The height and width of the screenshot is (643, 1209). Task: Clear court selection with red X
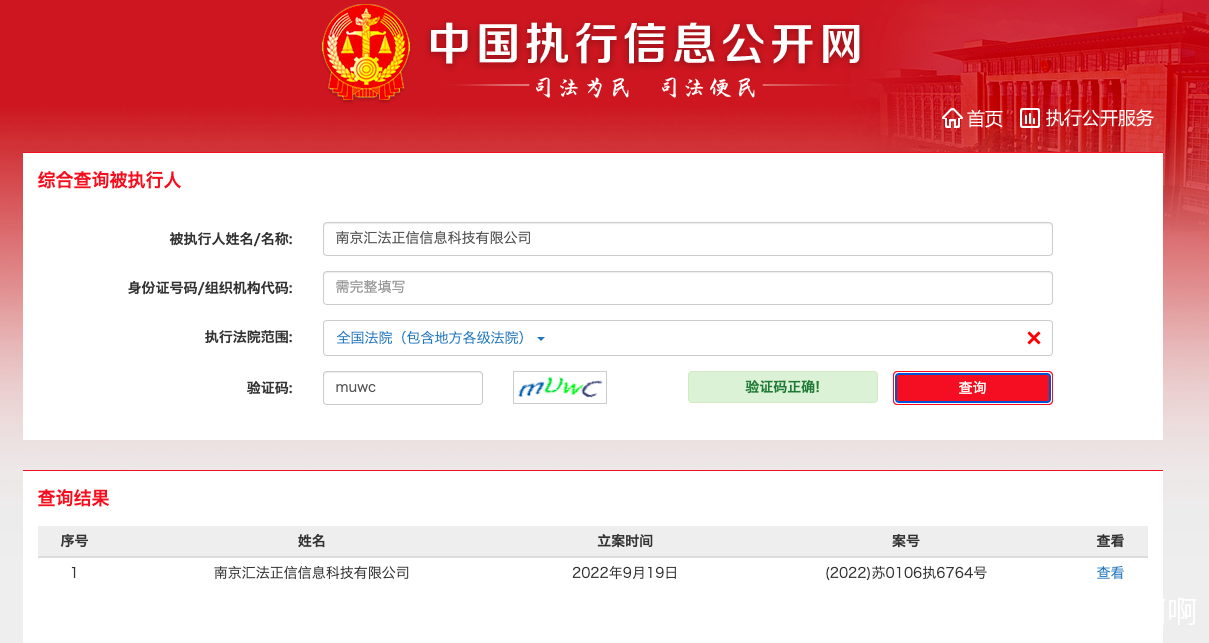coord(1034,338)
